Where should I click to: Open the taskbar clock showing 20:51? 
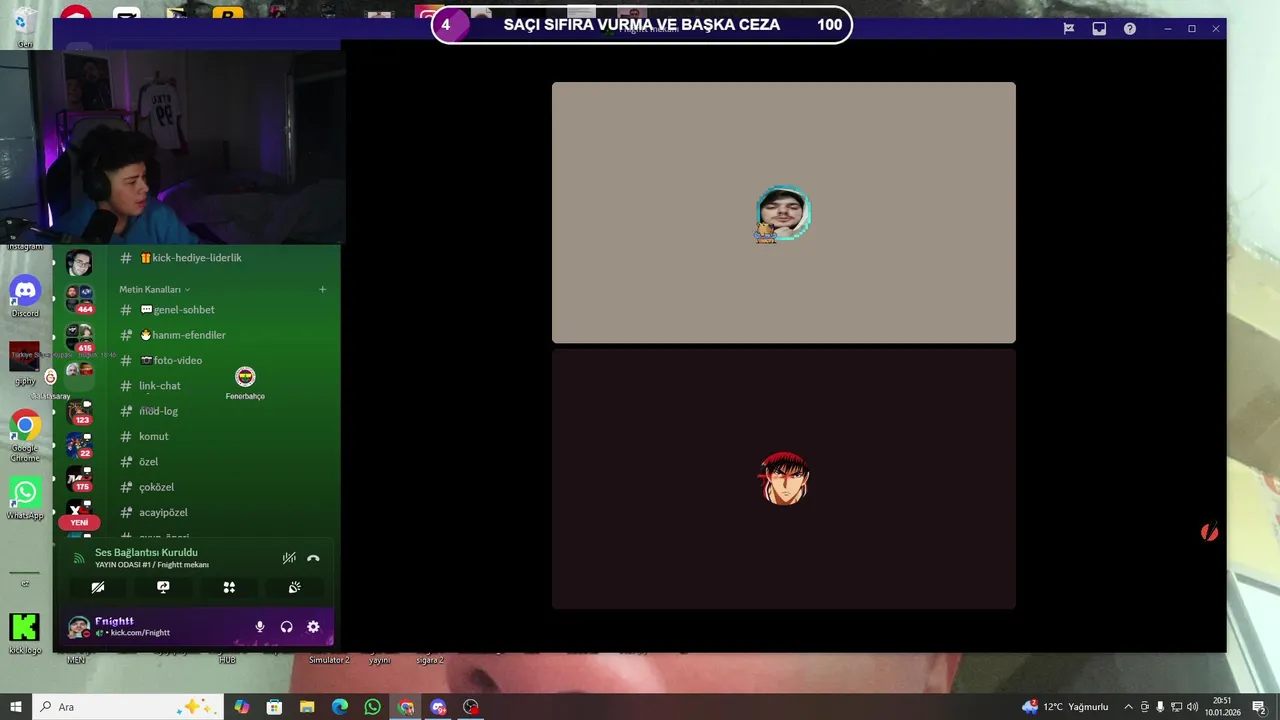click(x=1222, y=707)
